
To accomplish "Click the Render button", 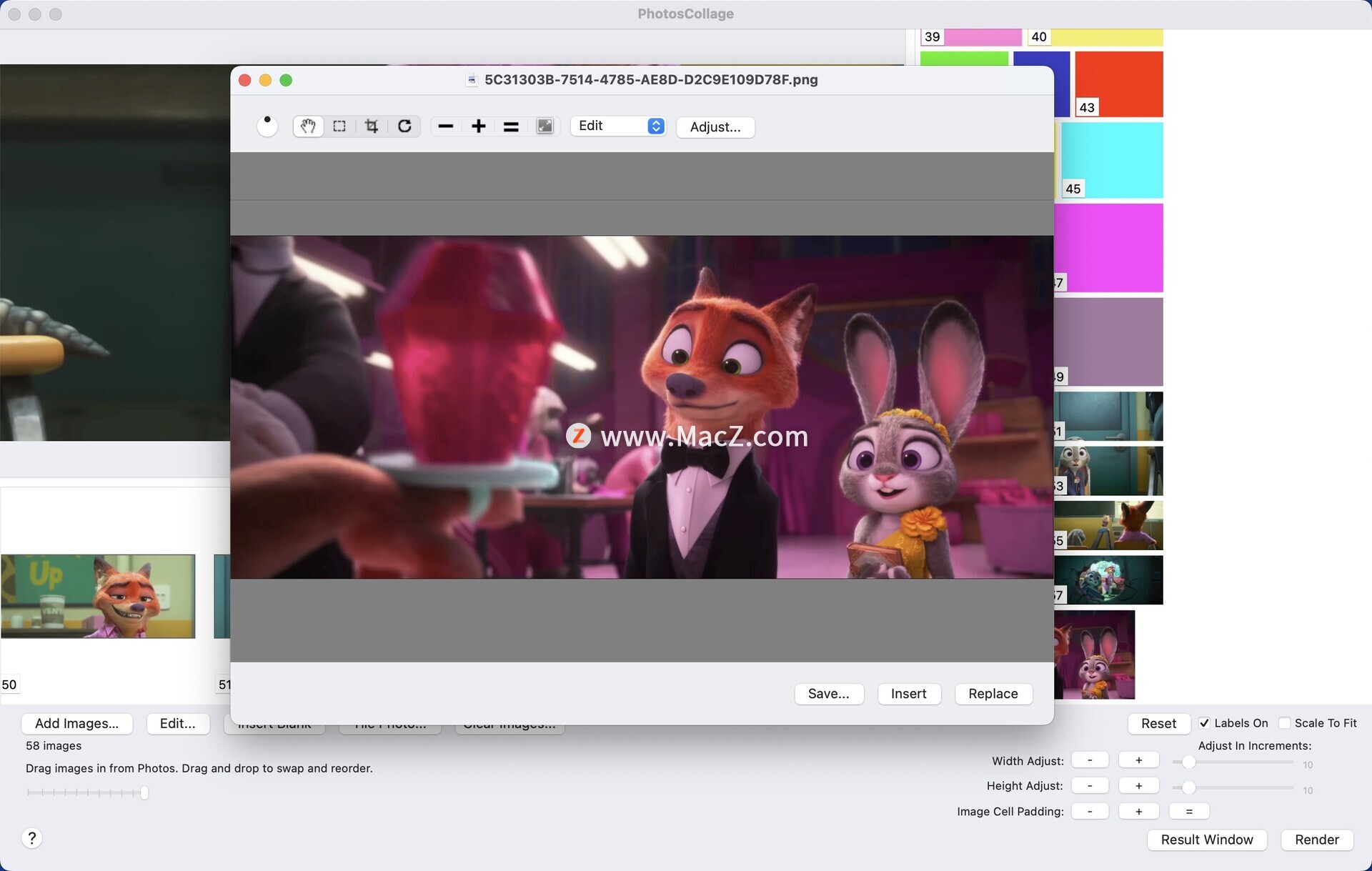I will point(1317,840).
